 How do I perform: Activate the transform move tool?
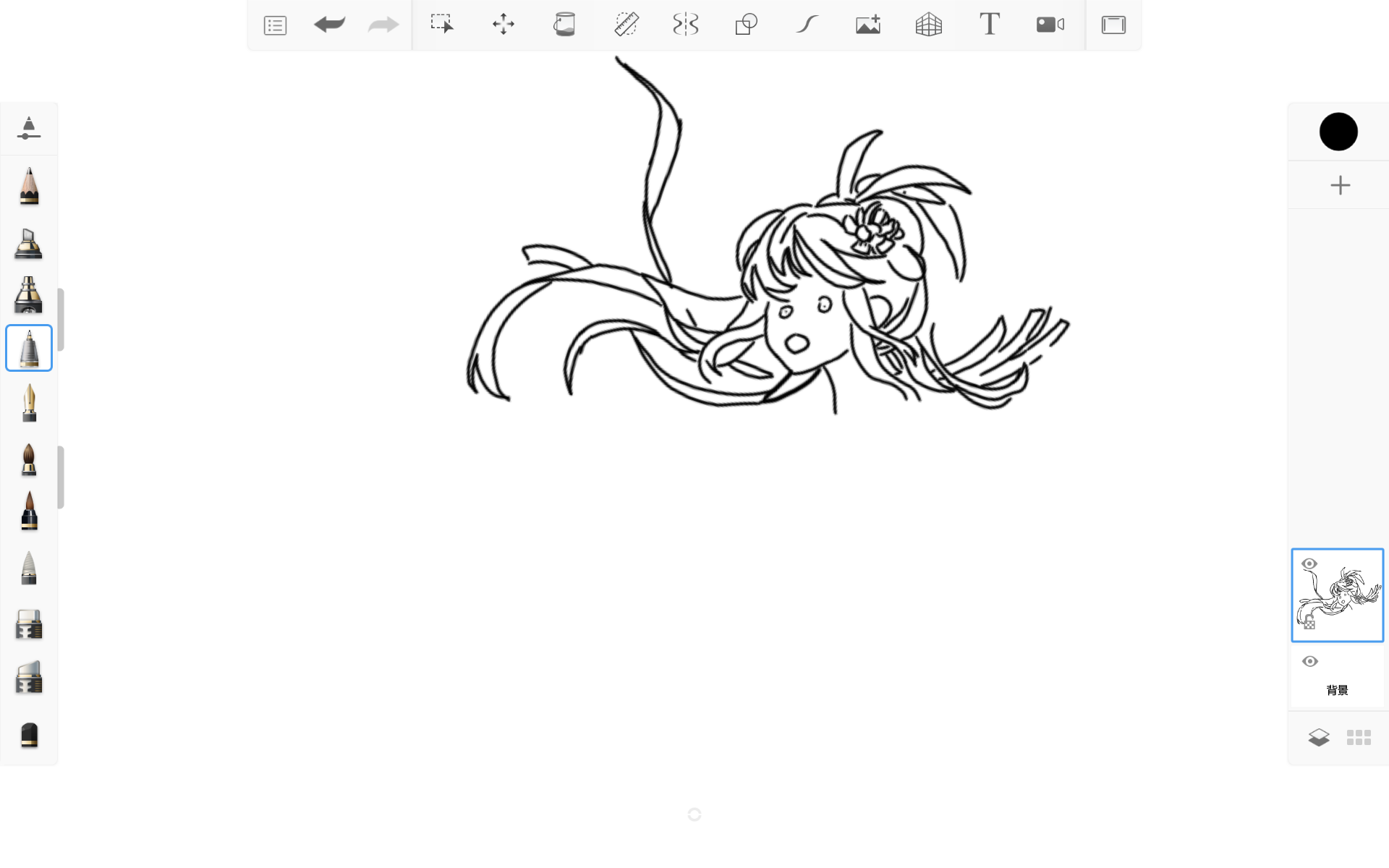[504, 25]
